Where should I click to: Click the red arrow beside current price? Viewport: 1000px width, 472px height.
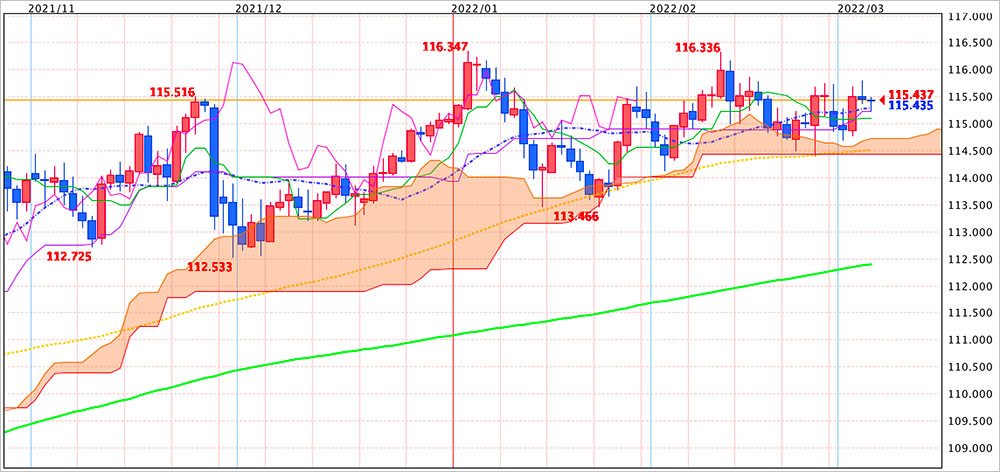tap(881, 98)
